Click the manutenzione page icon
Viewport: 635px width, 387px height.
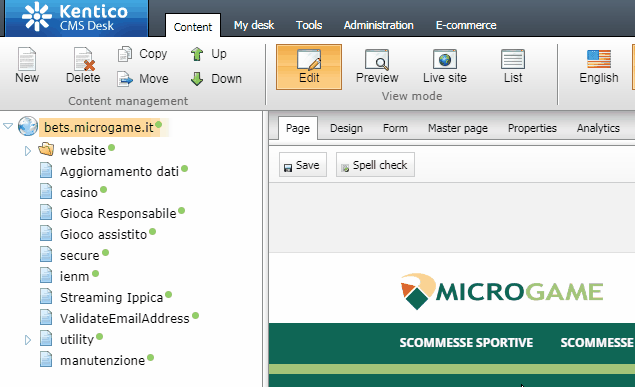click(46, 360)
